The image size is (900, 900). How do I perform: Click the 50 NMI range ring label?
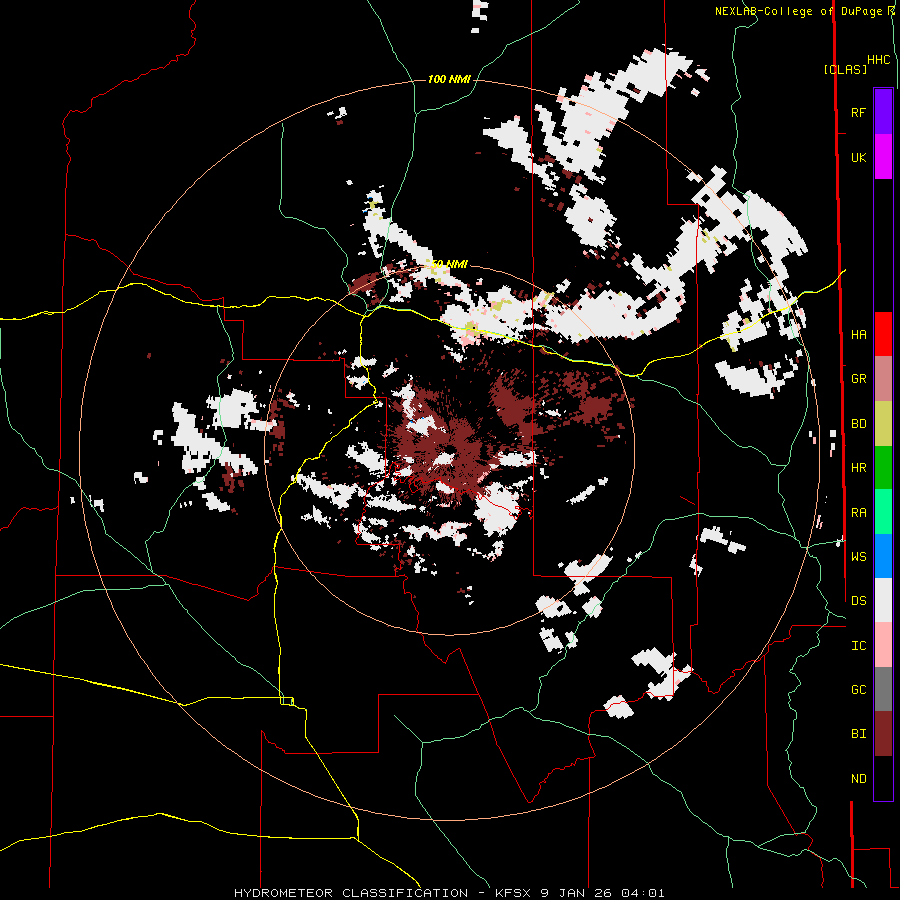(x=449, y=264)
